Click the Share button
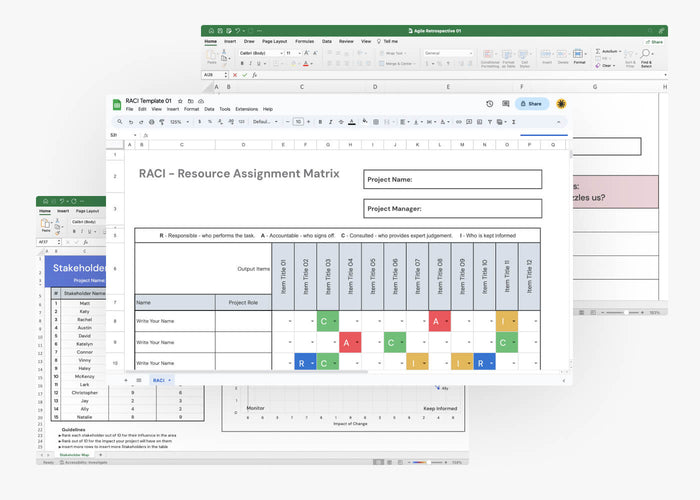 [531, 104]
